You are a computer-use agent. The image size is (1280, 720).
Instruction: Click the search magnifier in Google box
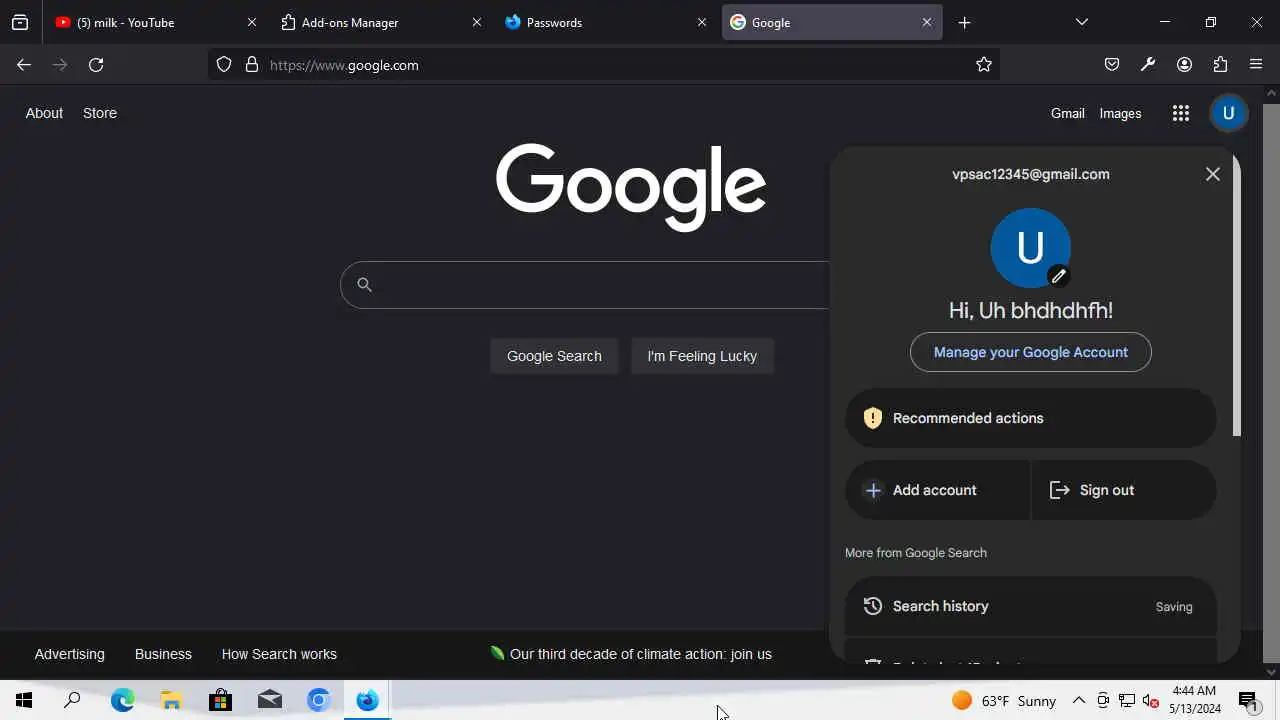365,285
